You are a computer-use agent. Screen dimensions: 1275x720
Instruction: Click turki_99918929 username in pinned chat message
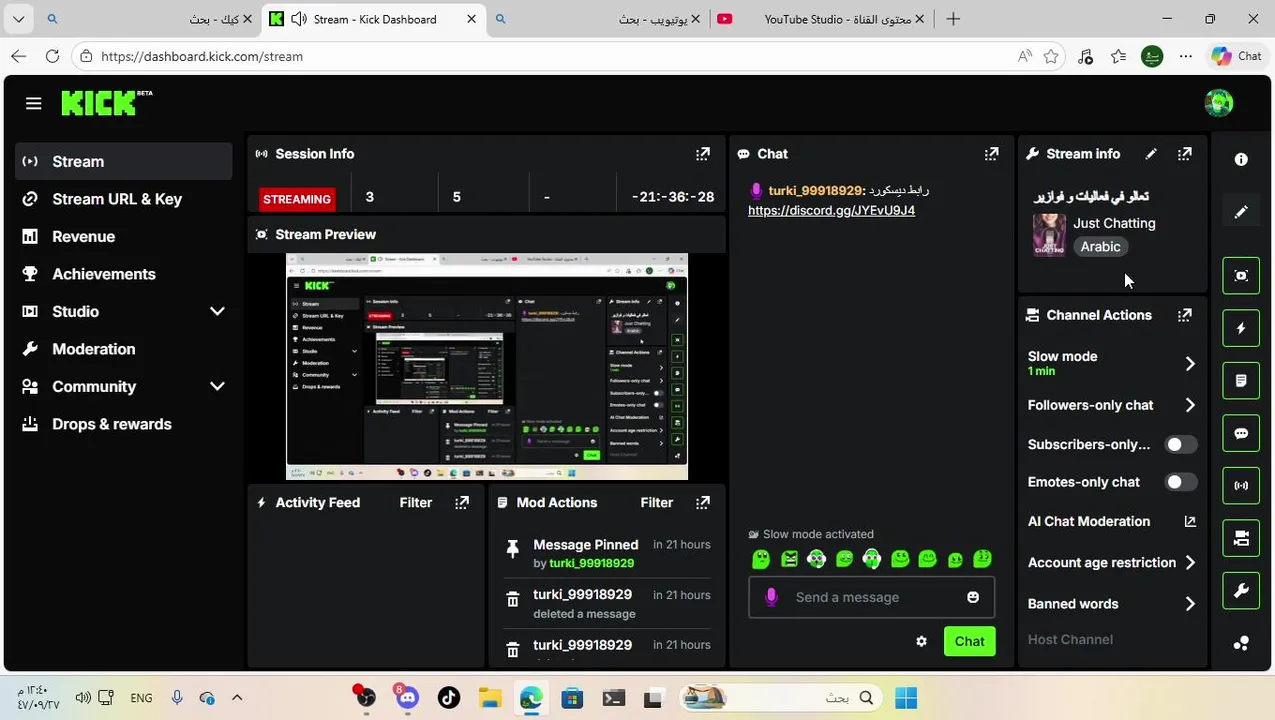(815, 191)
